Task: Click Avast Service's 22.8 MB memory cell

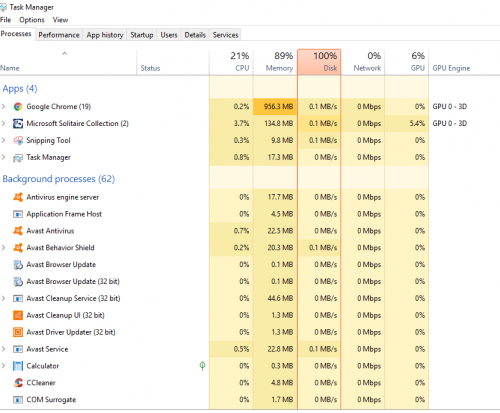Action: [275, 349]
